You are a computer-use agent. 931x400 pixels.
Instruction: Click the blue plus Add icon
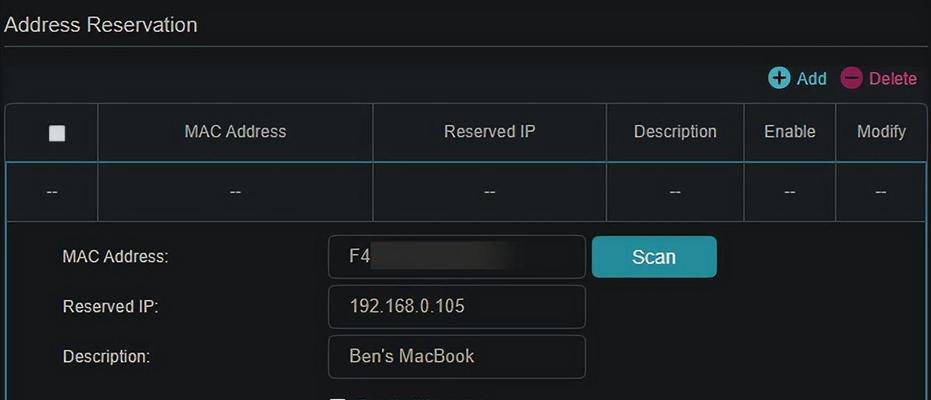[778, 78]
